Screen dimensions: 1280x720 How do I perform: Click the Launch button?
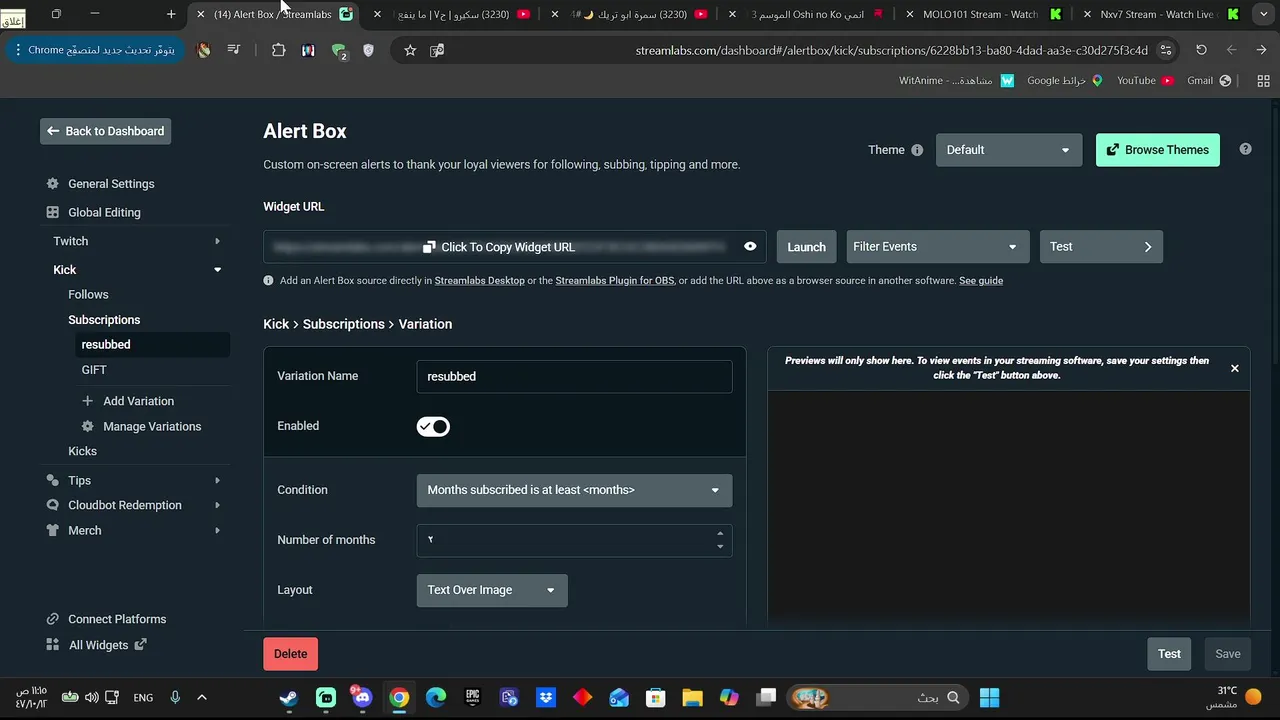[x=806, y=247]
